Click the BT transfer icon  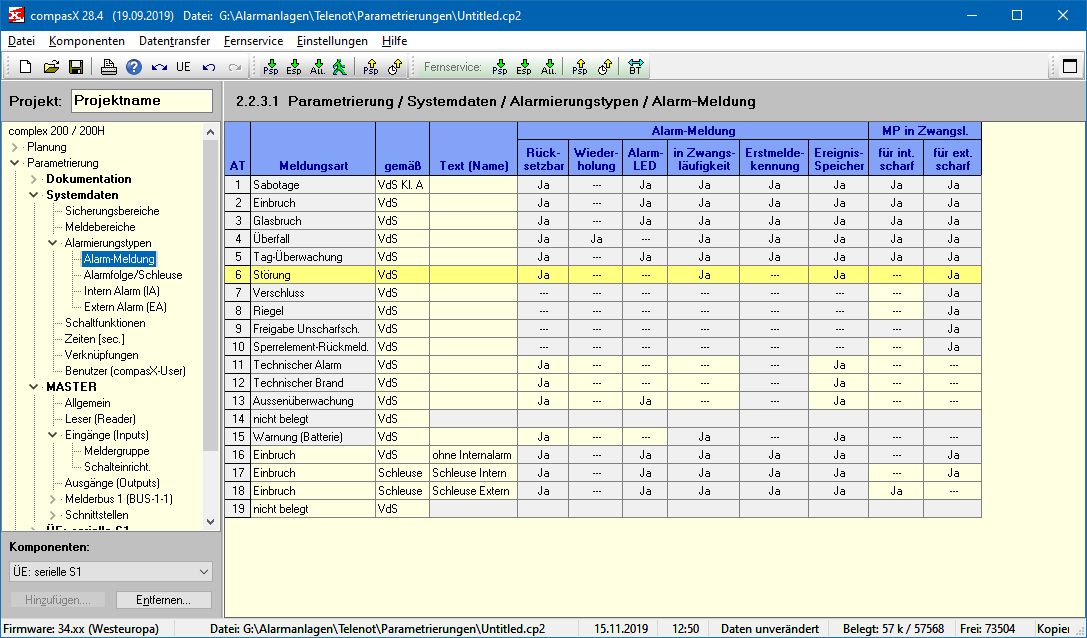point(636,67)
